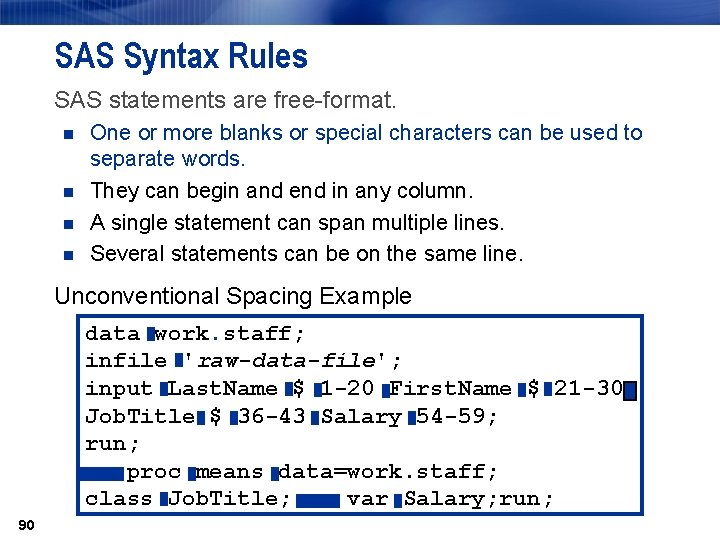Click 'class' in the last code line
The width and height of the screenshot is (720, 540).
point(118,499)
